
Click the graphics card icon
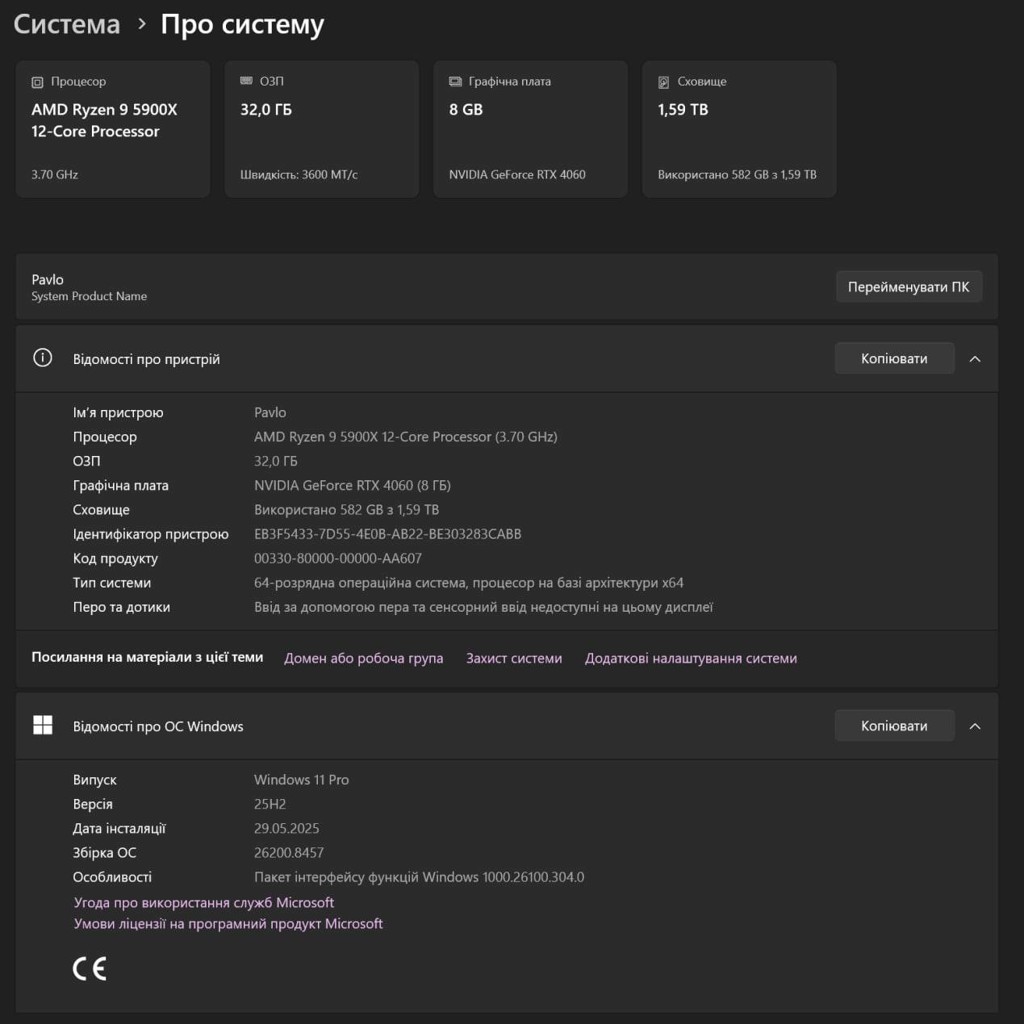point(455,82)
